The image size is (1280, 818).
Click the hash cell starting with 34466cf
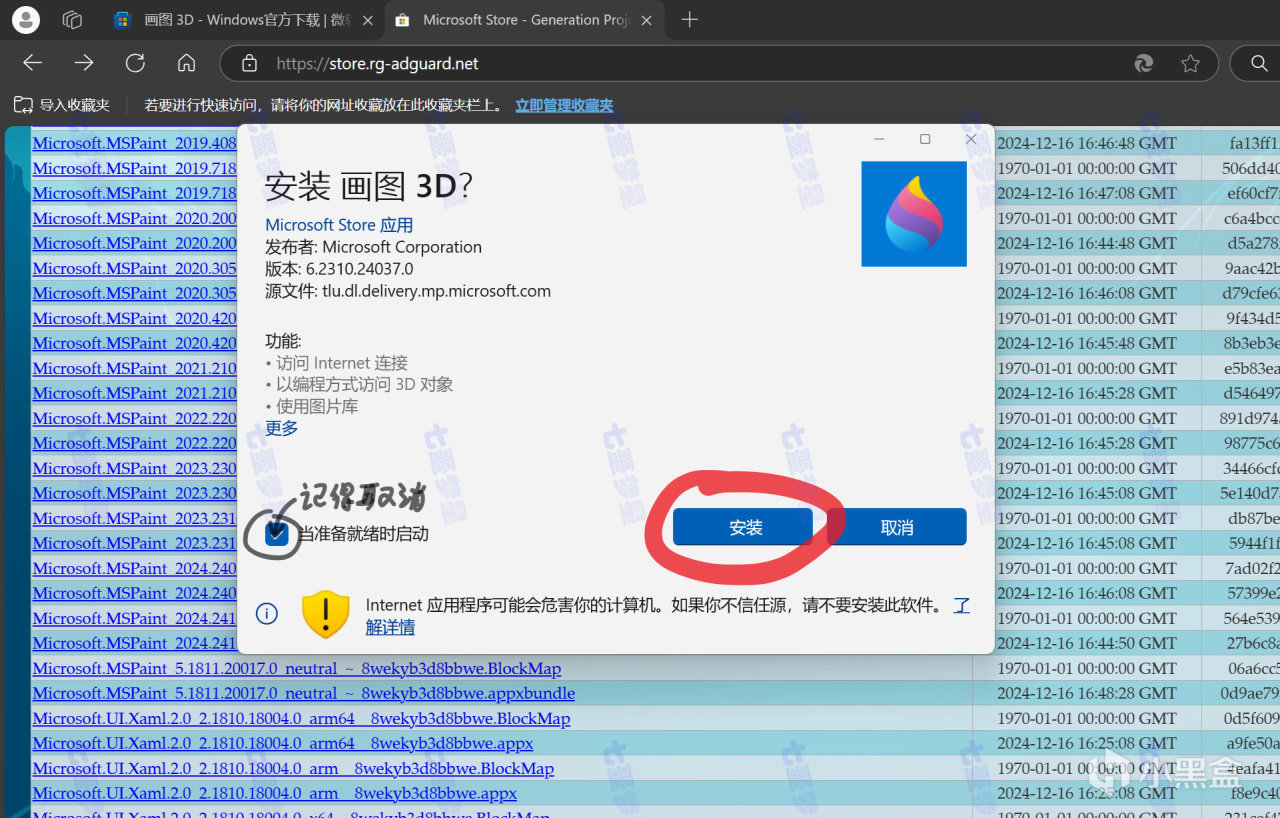click(1251, 468)
